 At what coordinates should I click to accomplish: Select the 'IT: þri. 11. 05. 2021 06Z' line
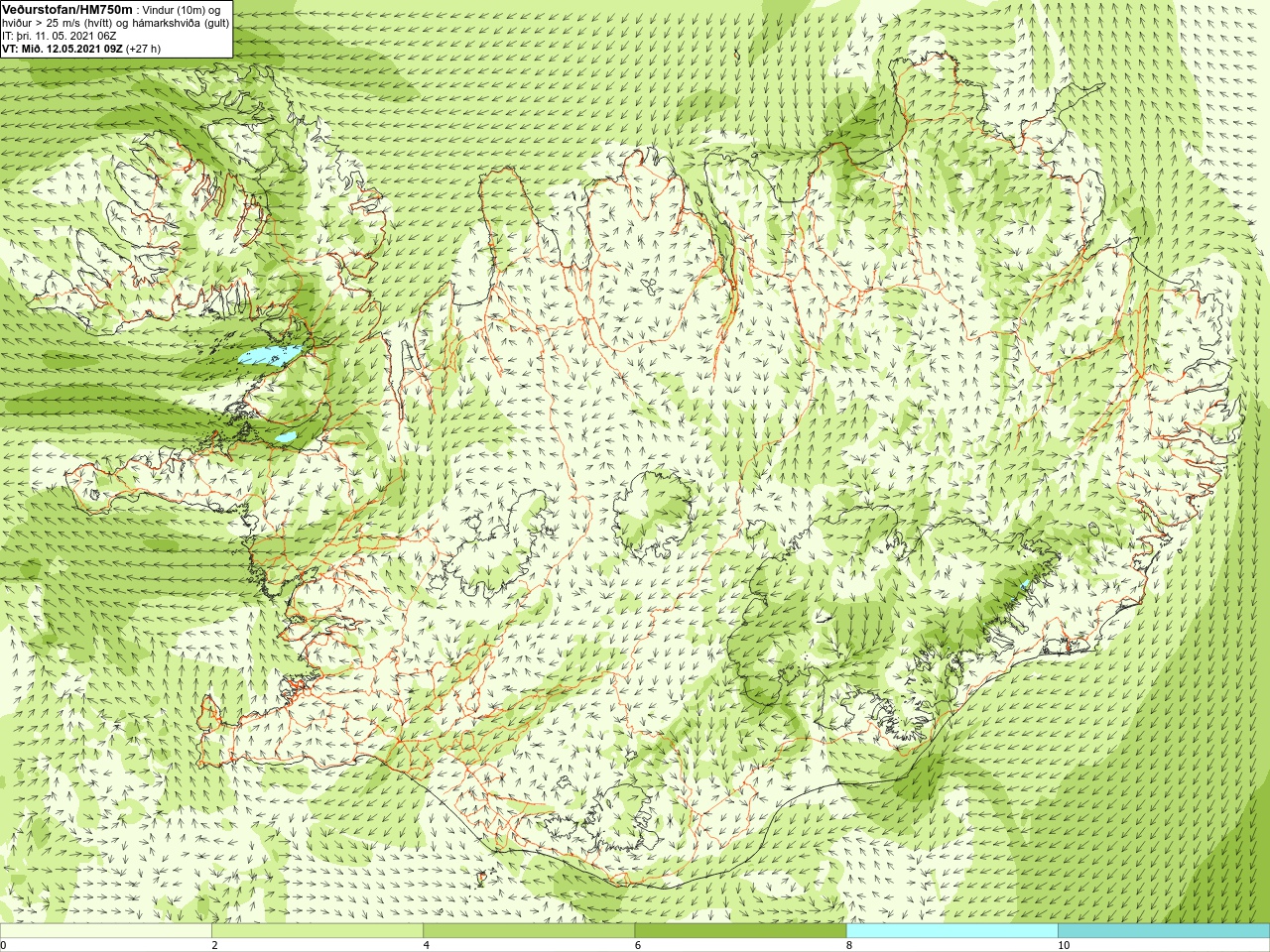[x=60, y=36]
